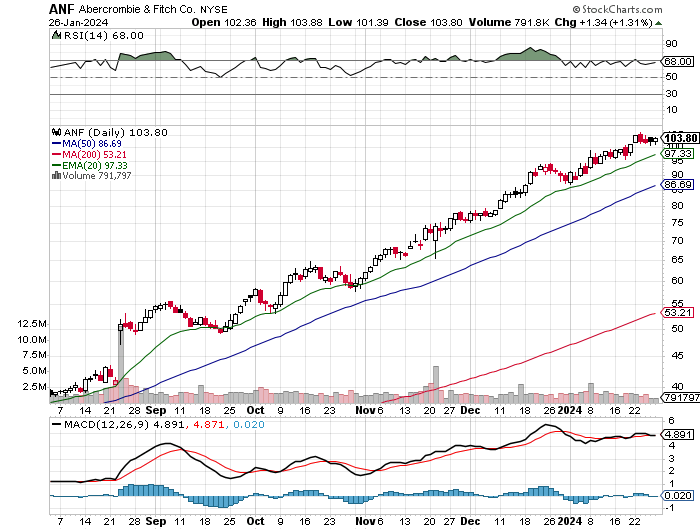Click the blue MA(50) legend line swatch

coord(57,144)
